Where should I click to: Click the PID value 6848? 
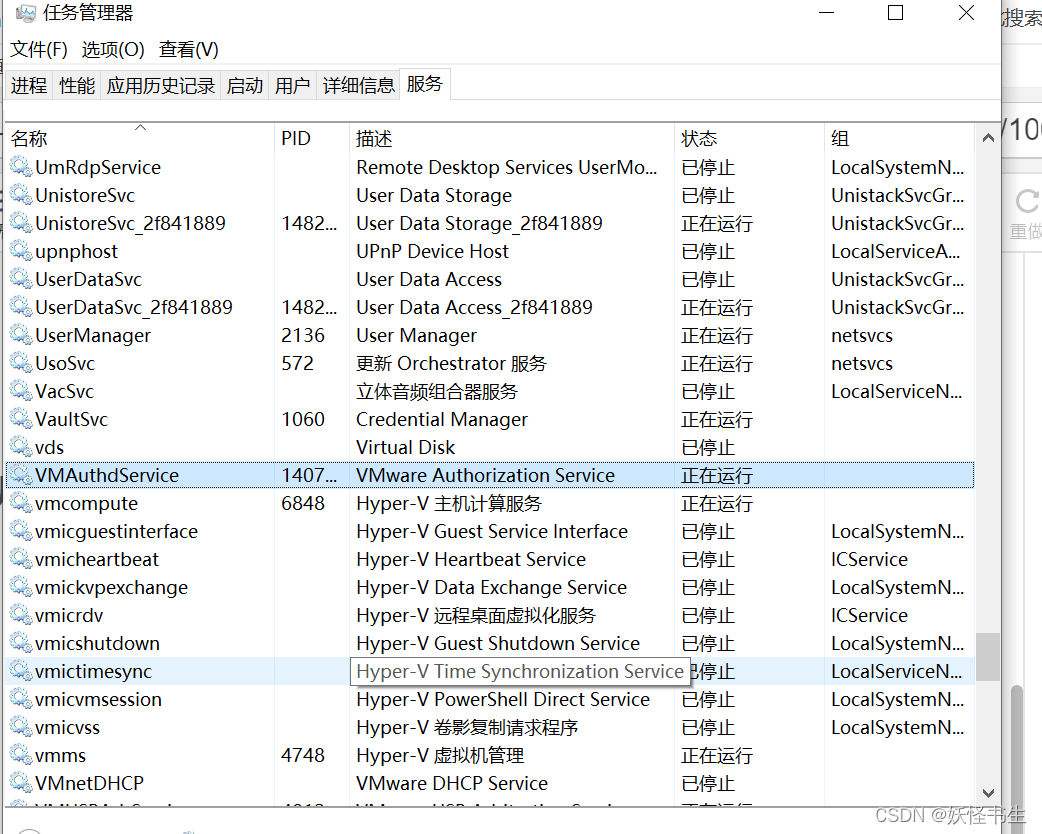(303, 503)
